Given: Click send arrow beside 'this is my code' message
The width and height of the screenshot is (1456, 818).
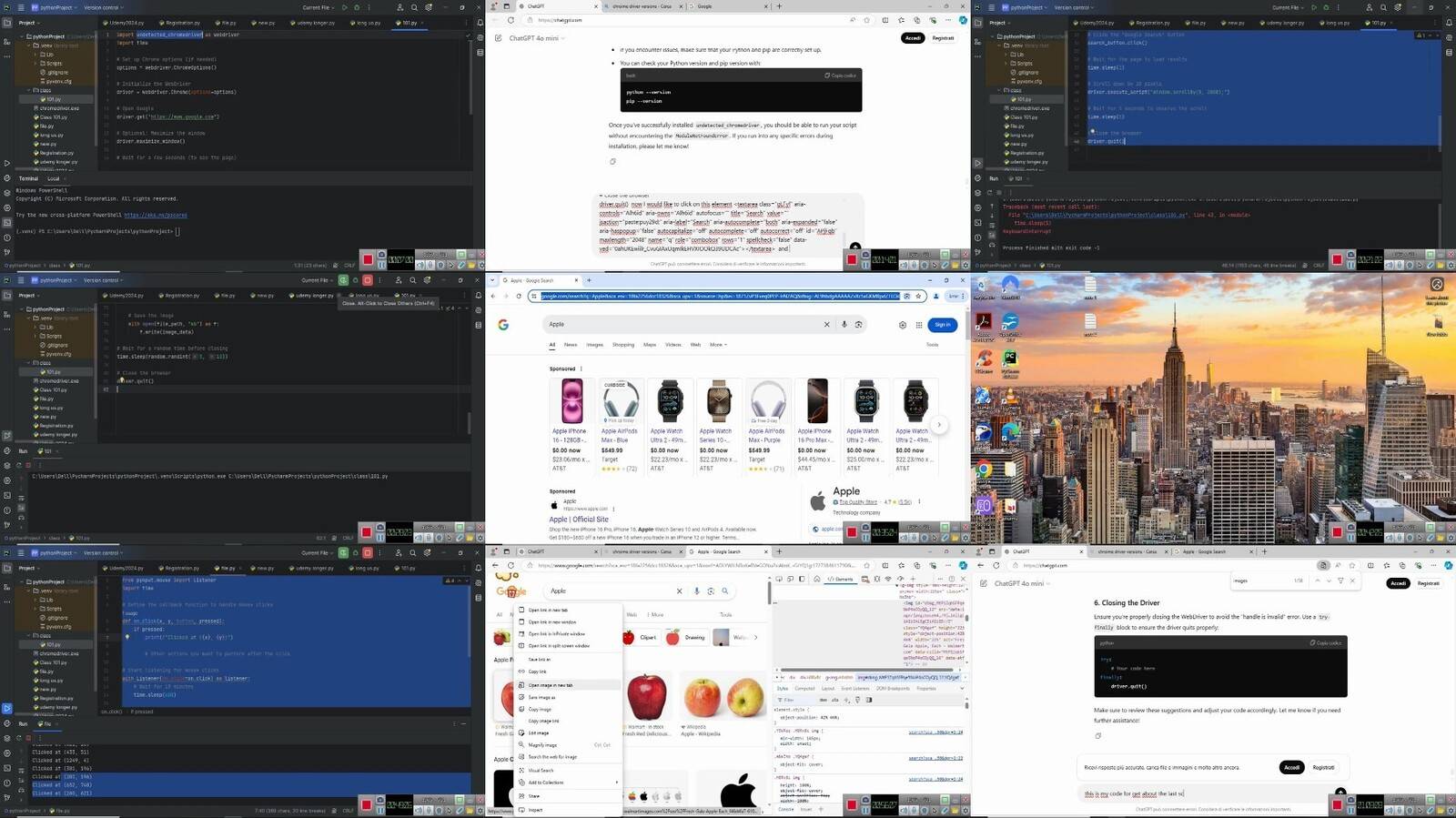Looking at the screenshot, I should pyautogui.click(x=1340, y=793).
